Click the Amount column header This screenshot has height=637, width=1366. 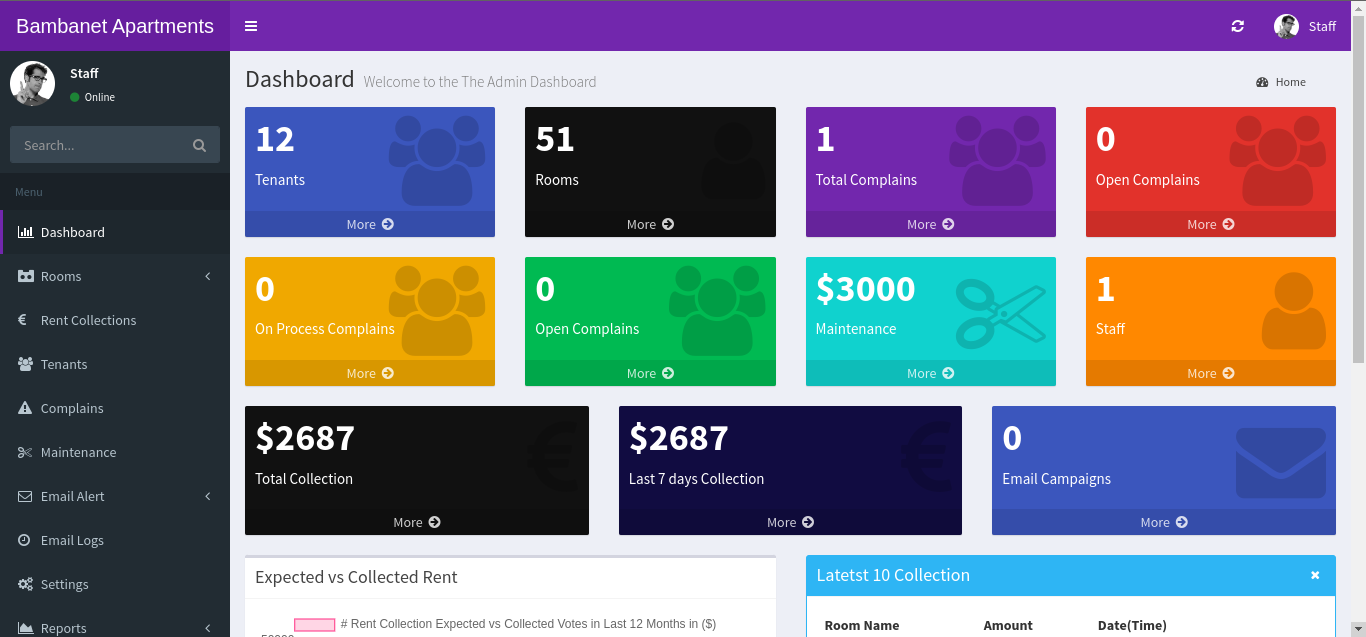[x=1007, y=625]
